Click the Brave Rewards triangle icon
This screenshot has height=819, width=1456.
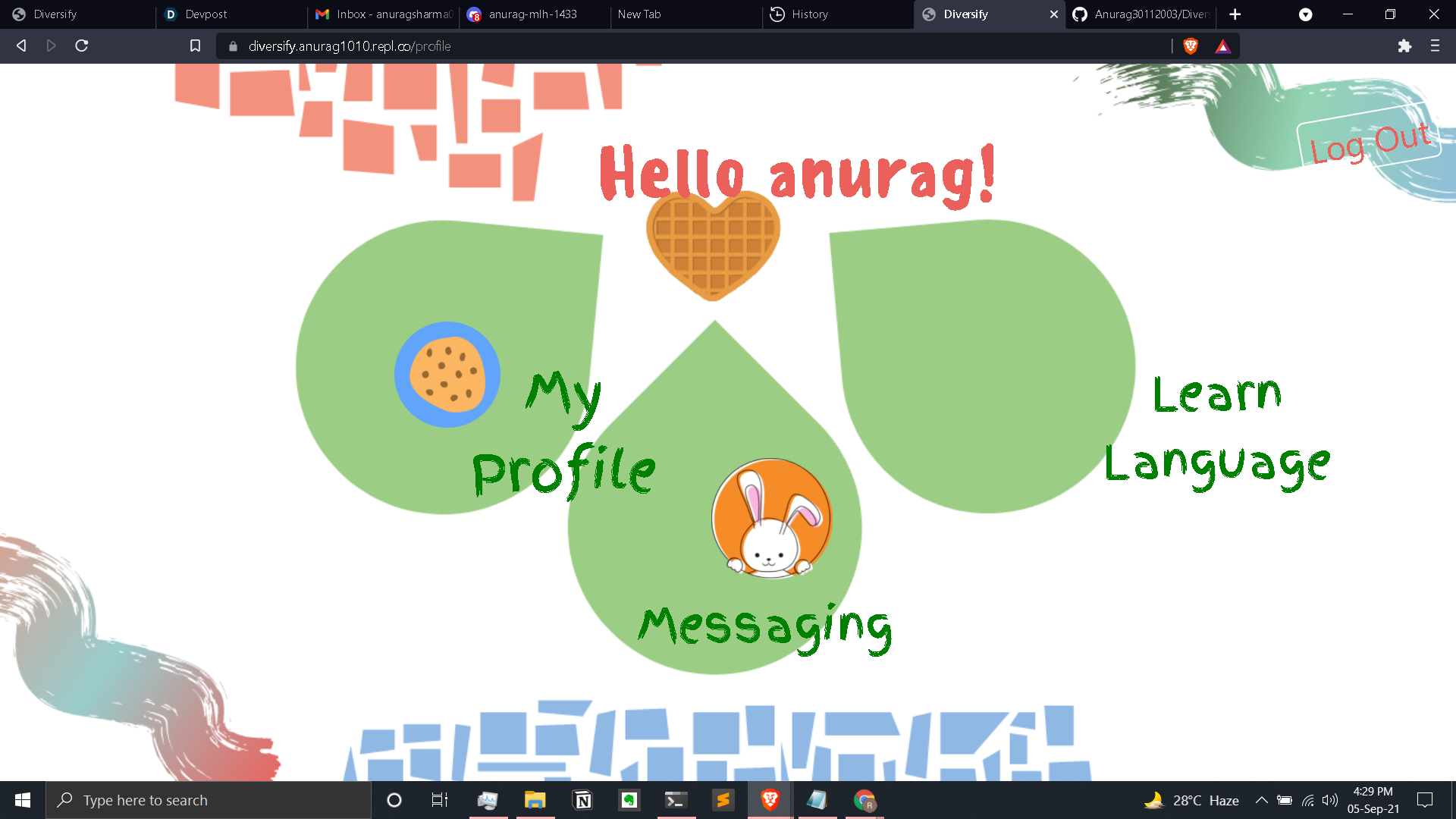click(1222, 46)
